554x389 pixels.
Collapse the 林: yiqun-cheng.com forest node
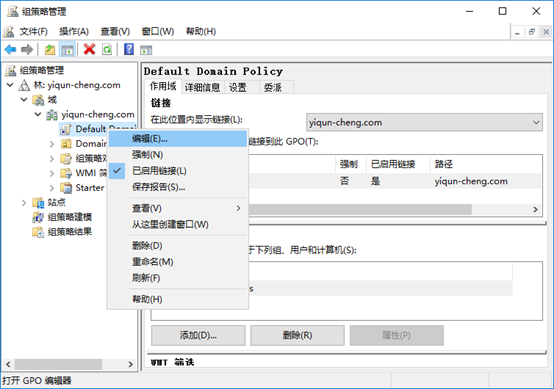tap(10, 85)
